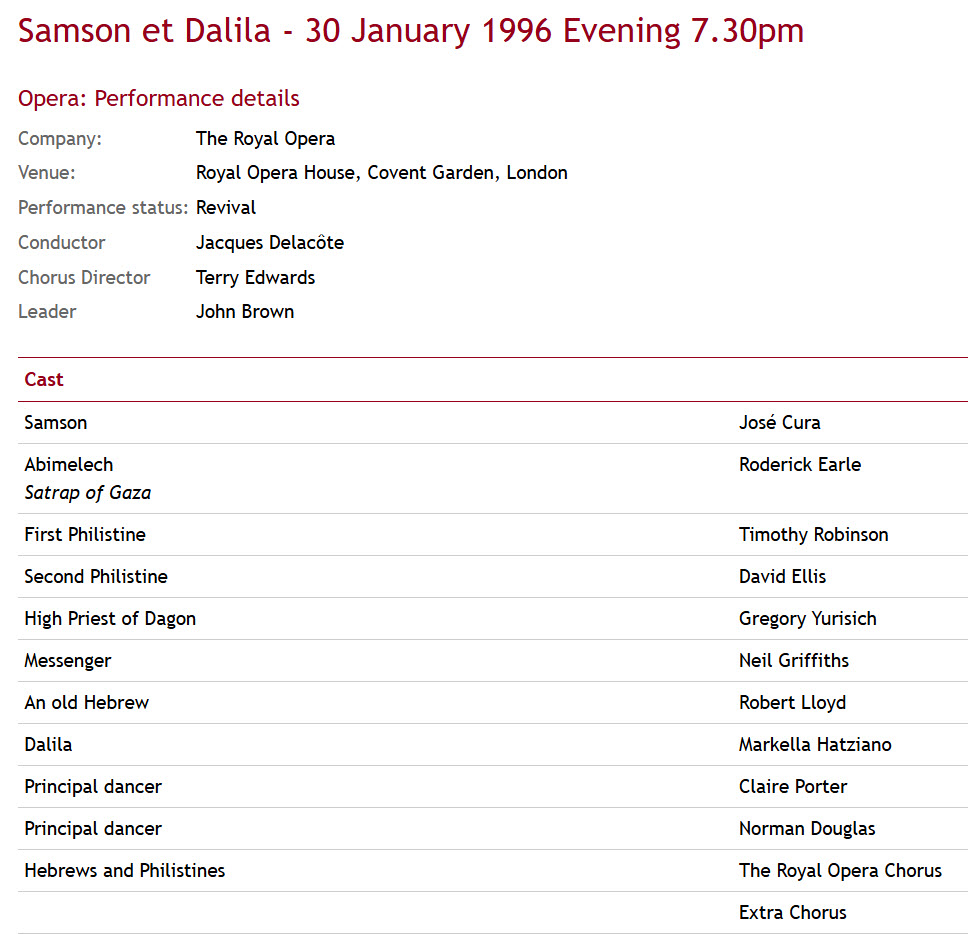Open Timothy Robinson's performer entry
Viewport: 968px width, 934px height.
coord(813,535)
